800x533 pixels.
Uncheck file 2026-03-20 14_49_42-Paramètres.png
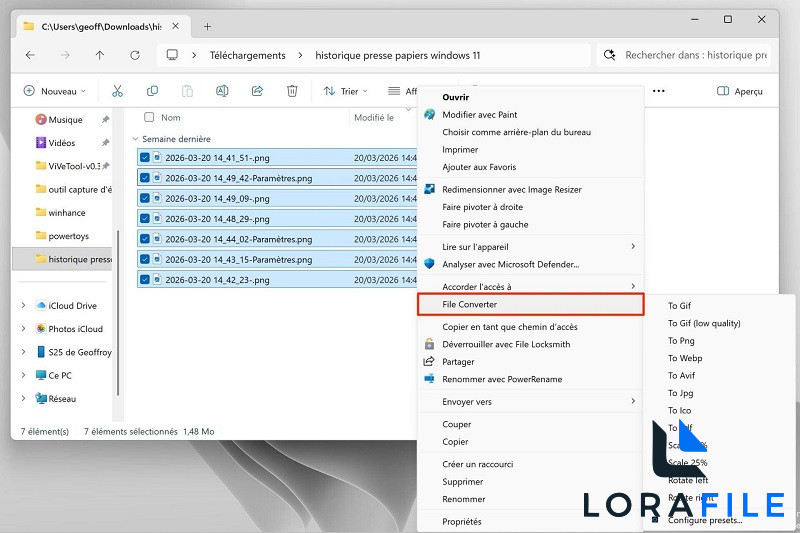point(145,178)
